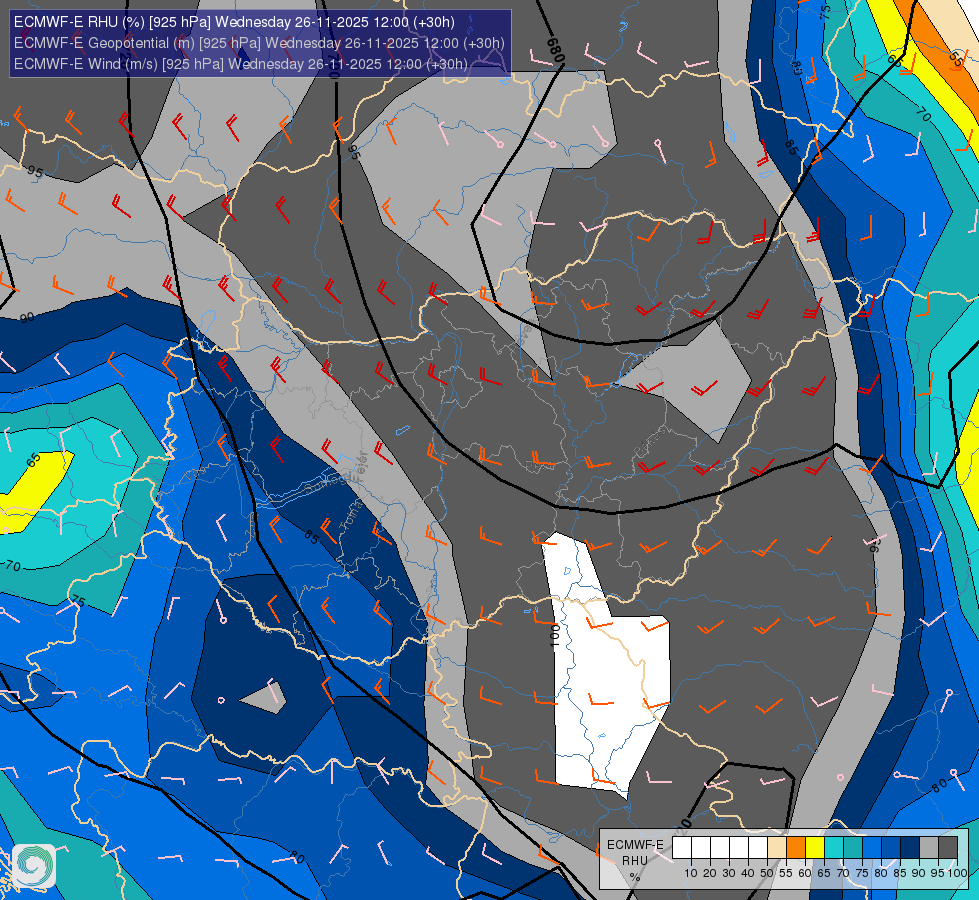Viewport: 979px width, 900px height.
Task: Click the teal 70–75 legend swatch
Action: point(853,848)
